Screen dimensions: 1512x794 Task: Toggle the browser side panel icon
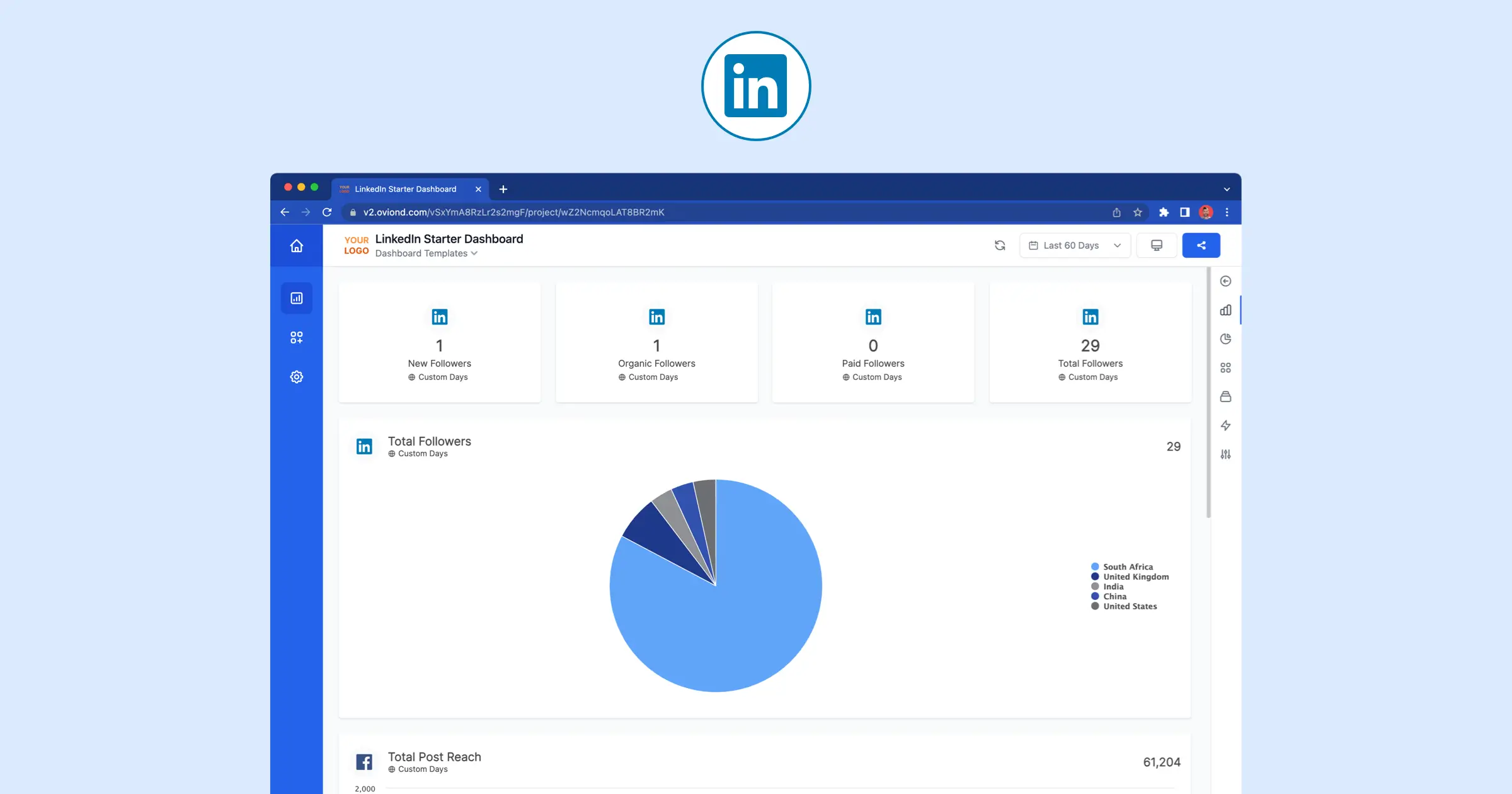coord(1184,212)
